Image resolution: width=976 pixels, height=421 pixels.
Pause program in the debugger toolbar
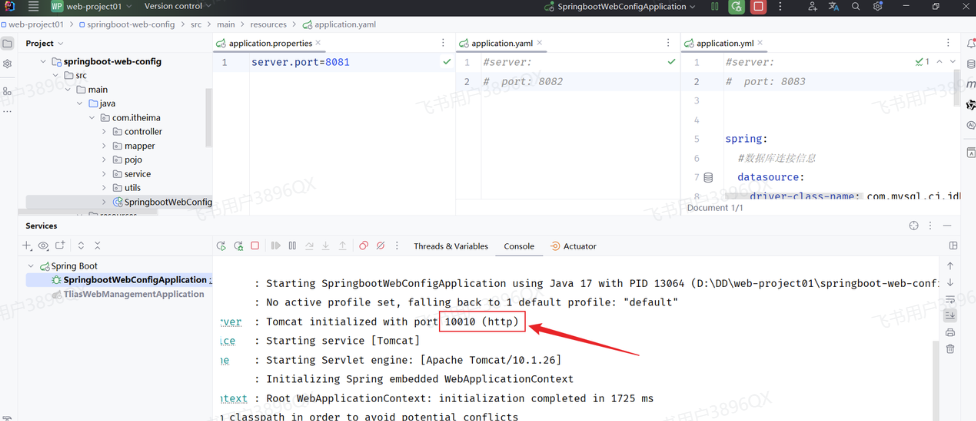click(x=293, y=246)
